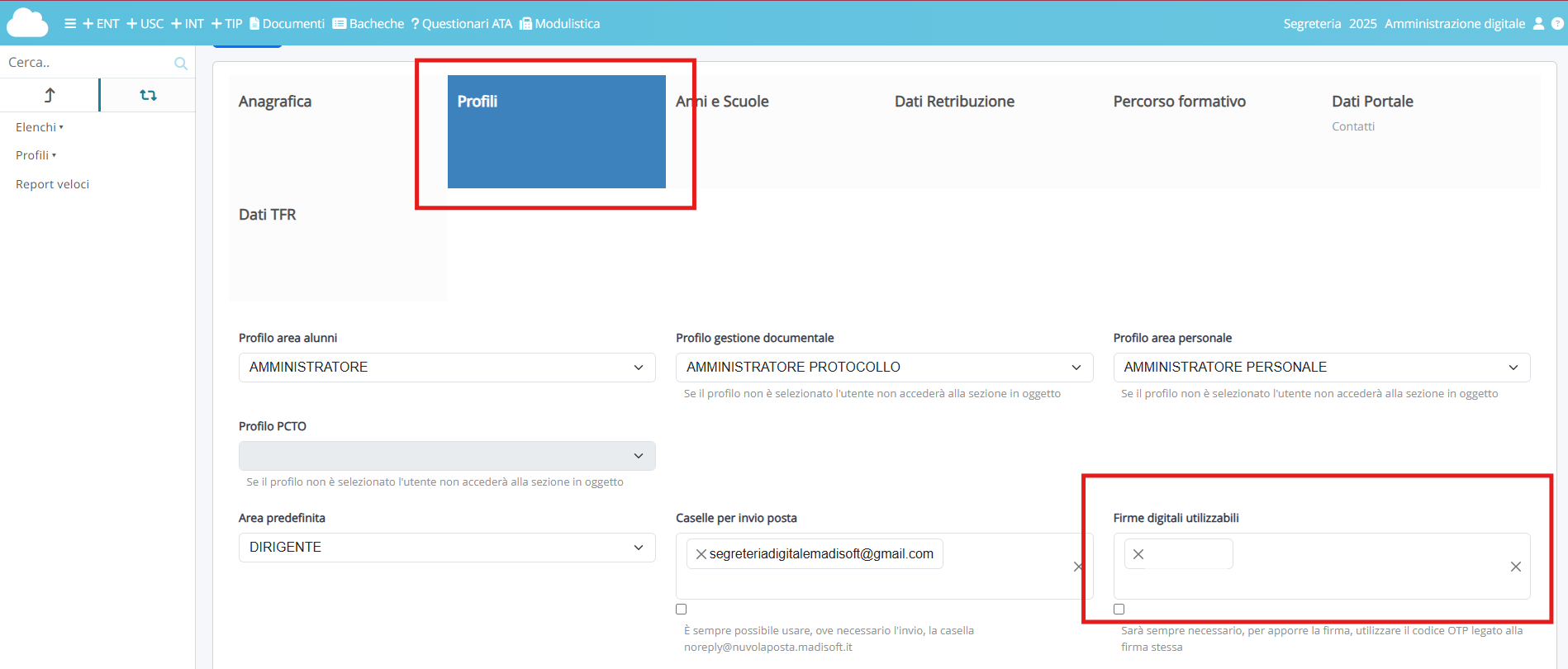Click the +USC toolbar item
The image size is (1568, 669).
click(x=145, y=24)
